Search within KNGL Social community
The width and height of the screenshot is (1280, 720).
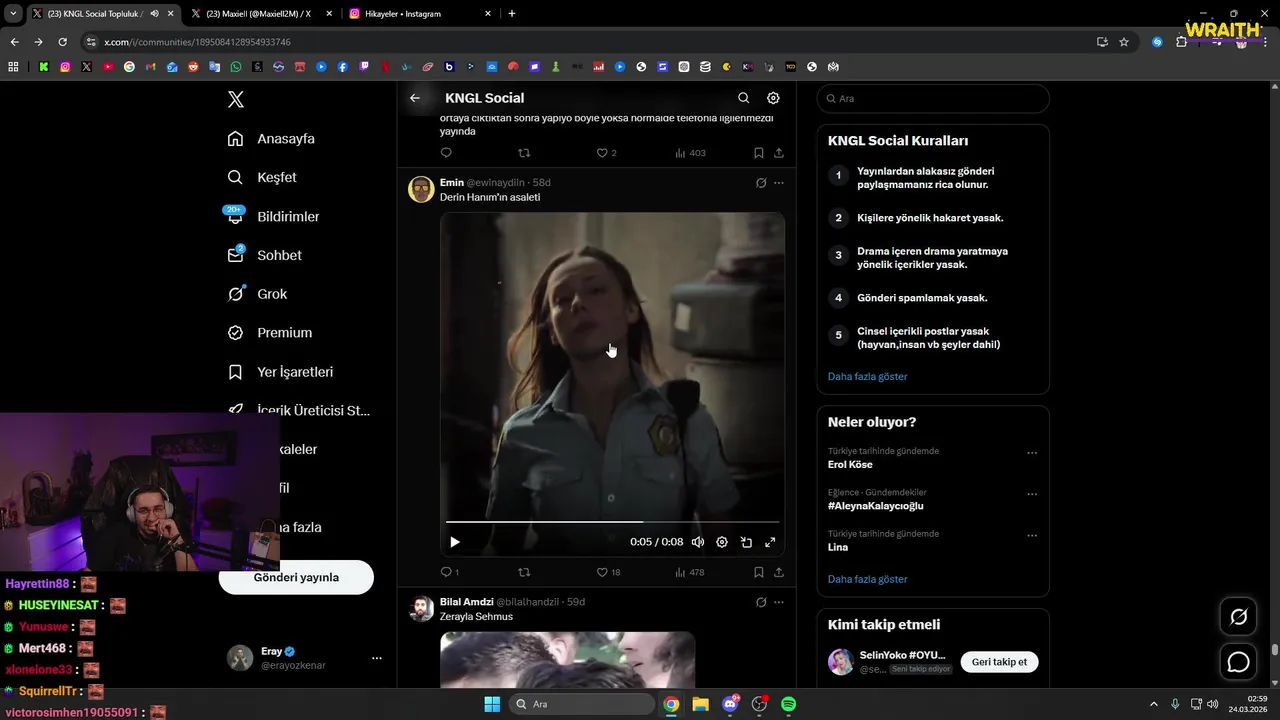743,98
